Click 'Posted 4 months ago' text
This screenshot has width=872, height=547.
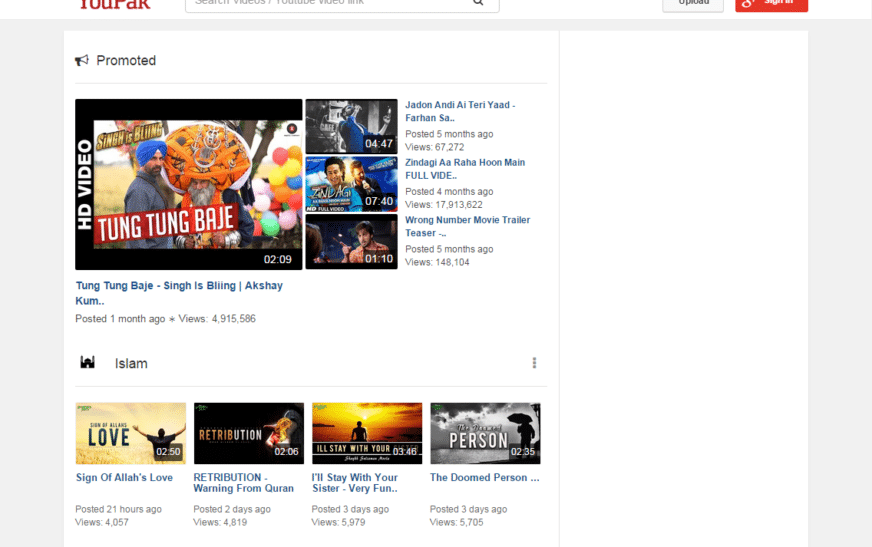(x=449, y=192)
